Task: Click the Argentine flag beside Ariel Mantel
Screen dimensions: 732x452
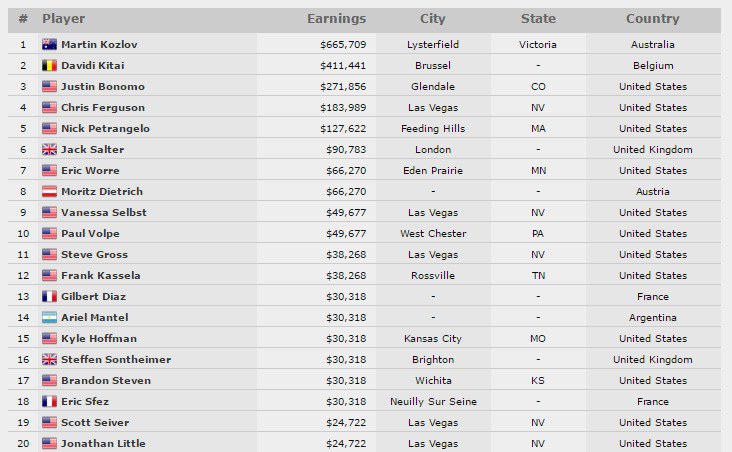Action: [x=49, y=318]
